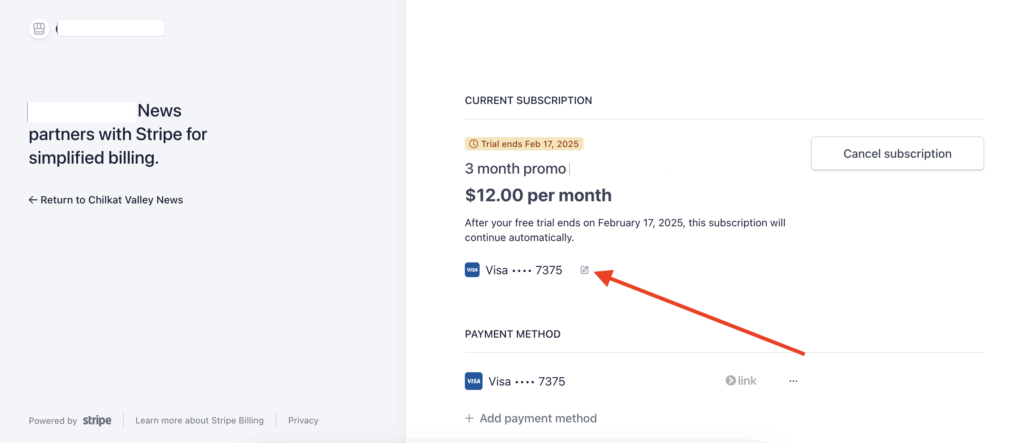Click the back arrow before Return to Chilkat

click(33, 200)
